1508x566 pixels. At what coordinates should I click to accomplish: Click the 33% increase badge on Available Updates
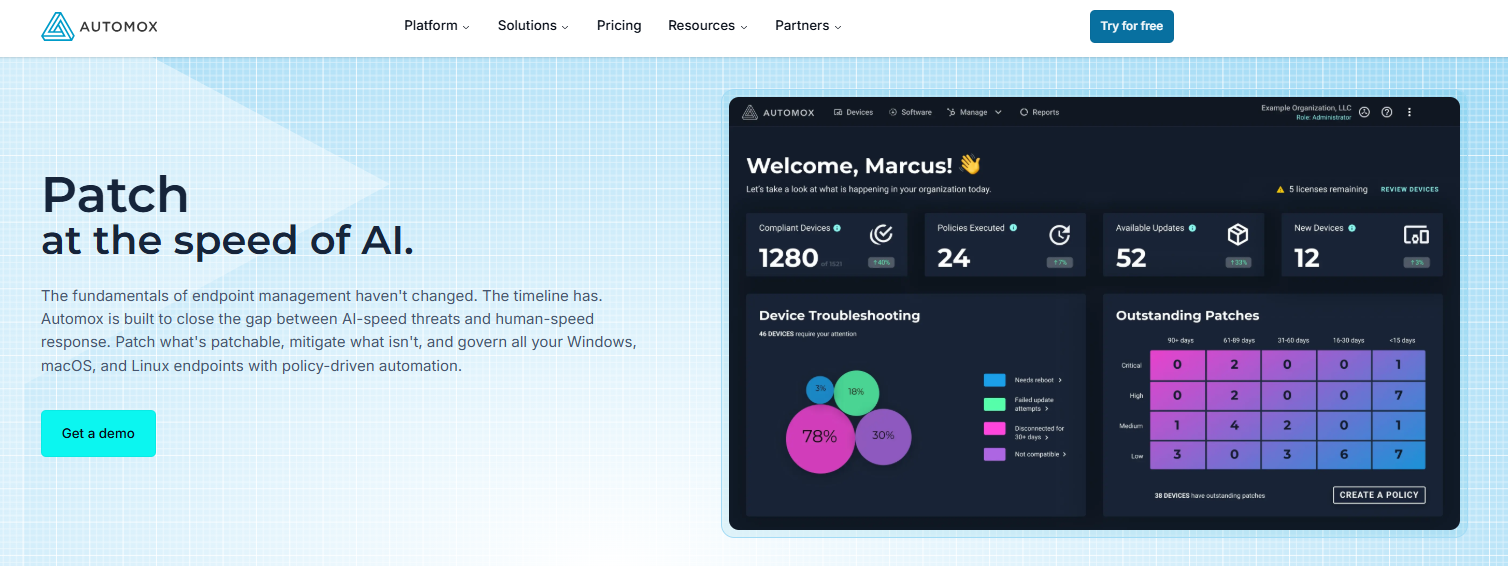[1238, 262]
